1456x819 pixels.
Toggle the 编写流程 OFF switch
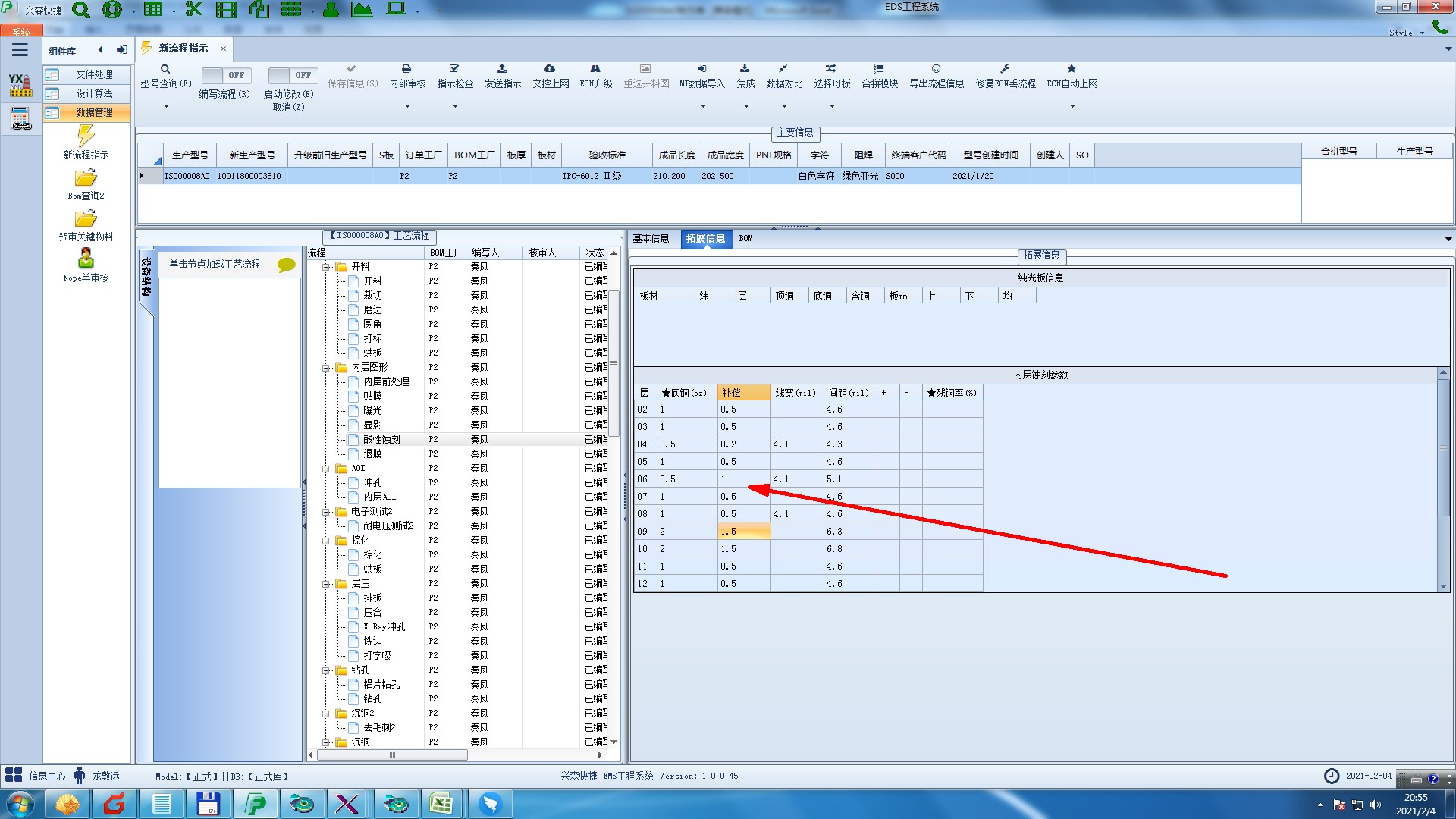pos(225,75)
